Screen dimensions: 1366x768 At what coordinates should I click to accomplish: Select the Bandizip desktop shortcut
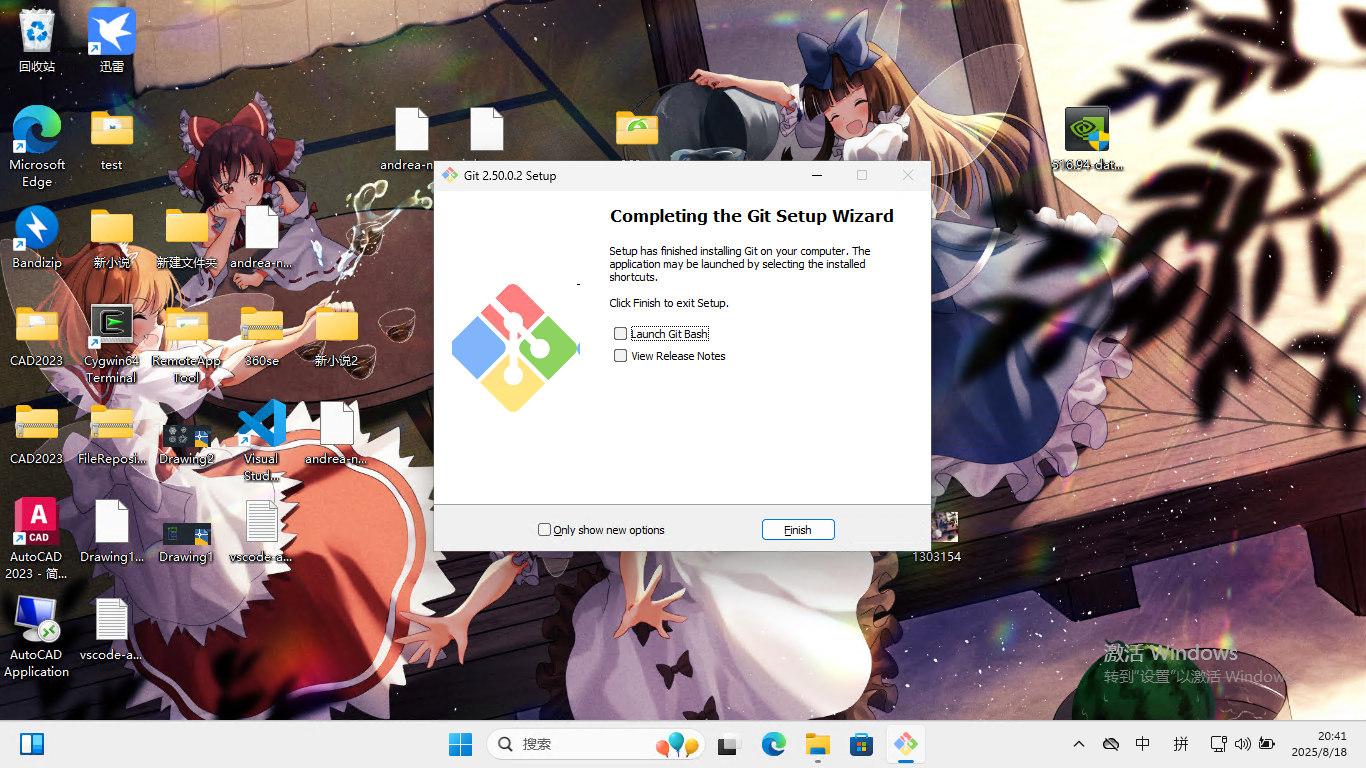pyautogui.click(x=37, y=237)
